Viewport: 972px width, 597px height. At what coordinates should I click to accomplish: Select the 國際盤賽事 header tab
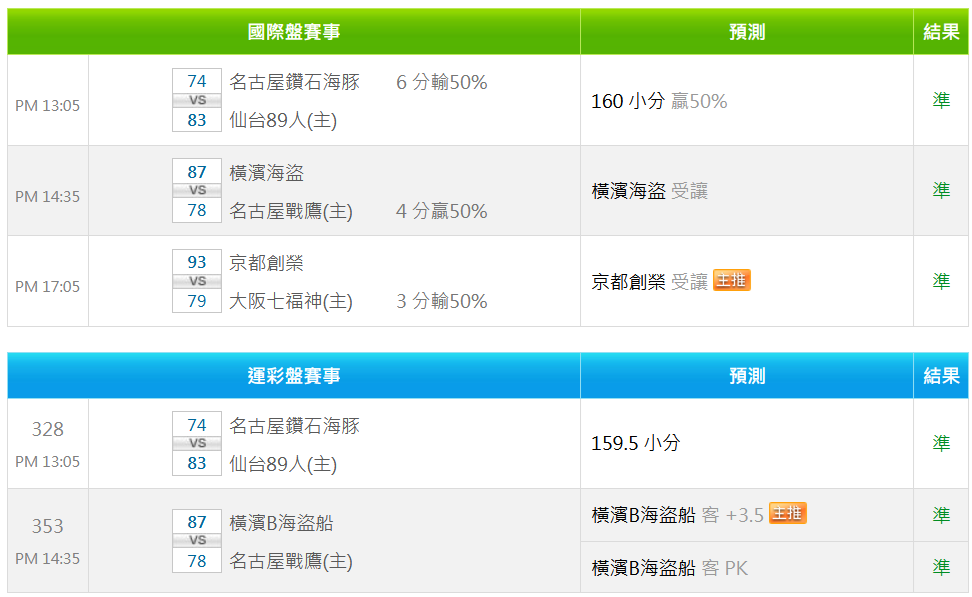point(294,32)
